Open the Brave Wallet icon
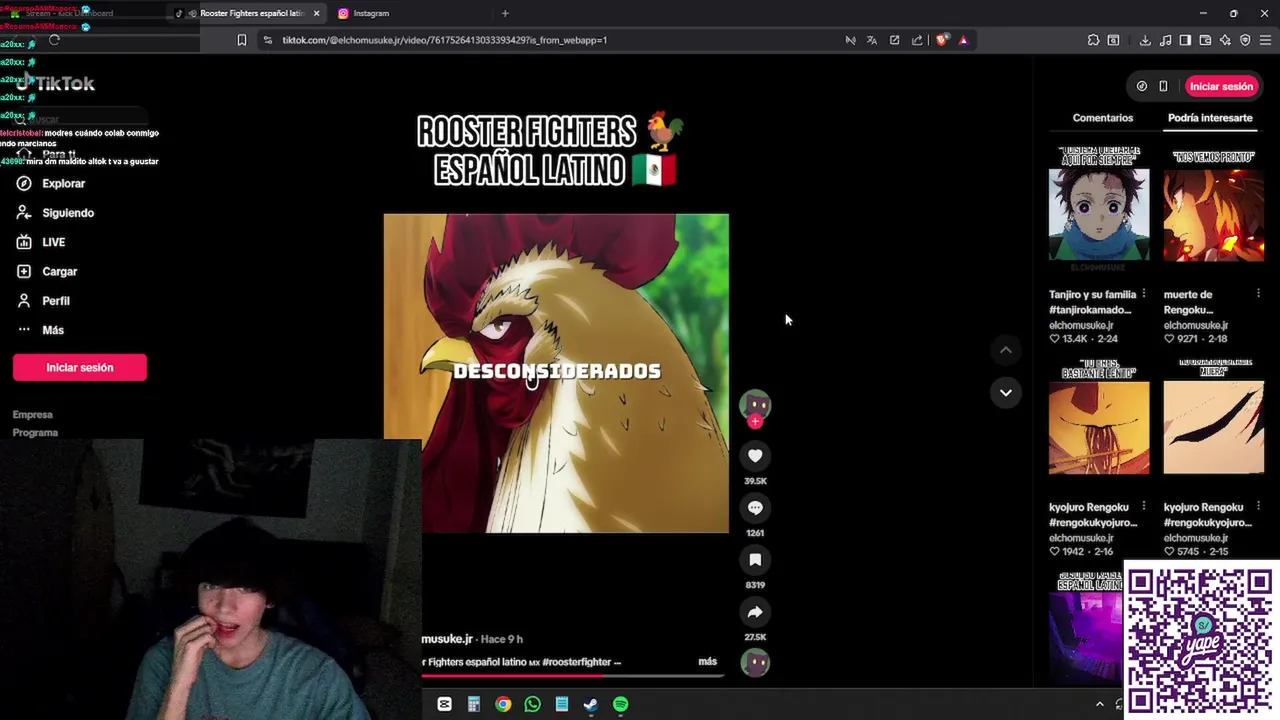Screen dimensions: 1280x720 (1205, 40)
